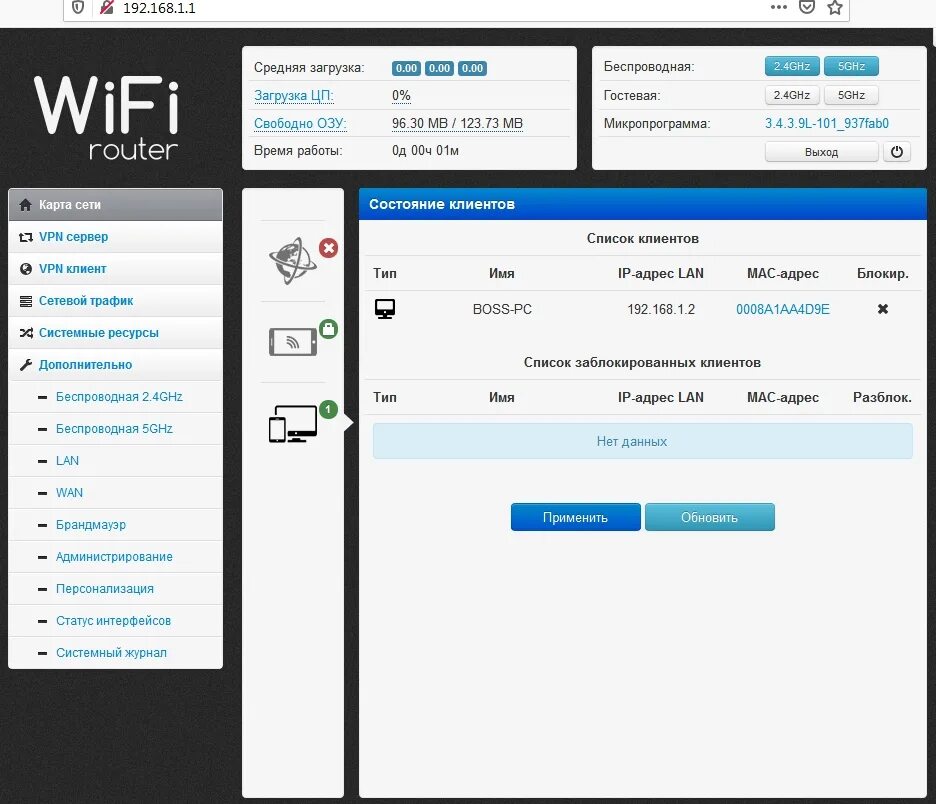Open the Карта сети menu item
936x804 pixels.
click(116, 205)
